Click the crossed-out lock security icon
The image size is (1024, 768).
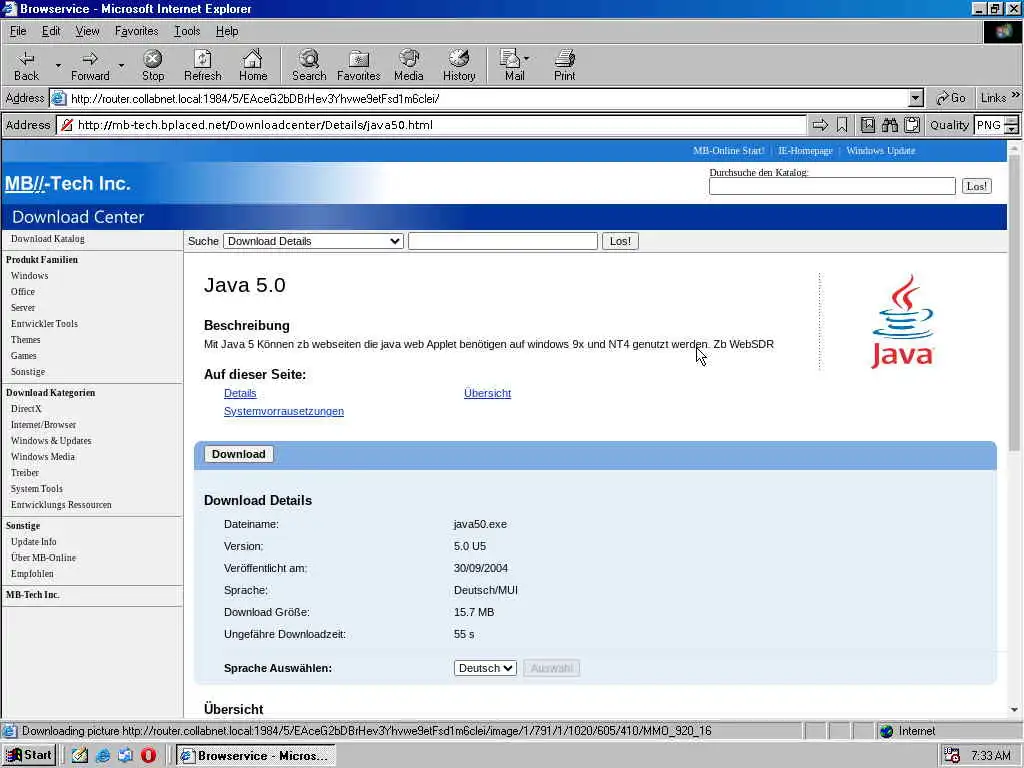(67, 125)
